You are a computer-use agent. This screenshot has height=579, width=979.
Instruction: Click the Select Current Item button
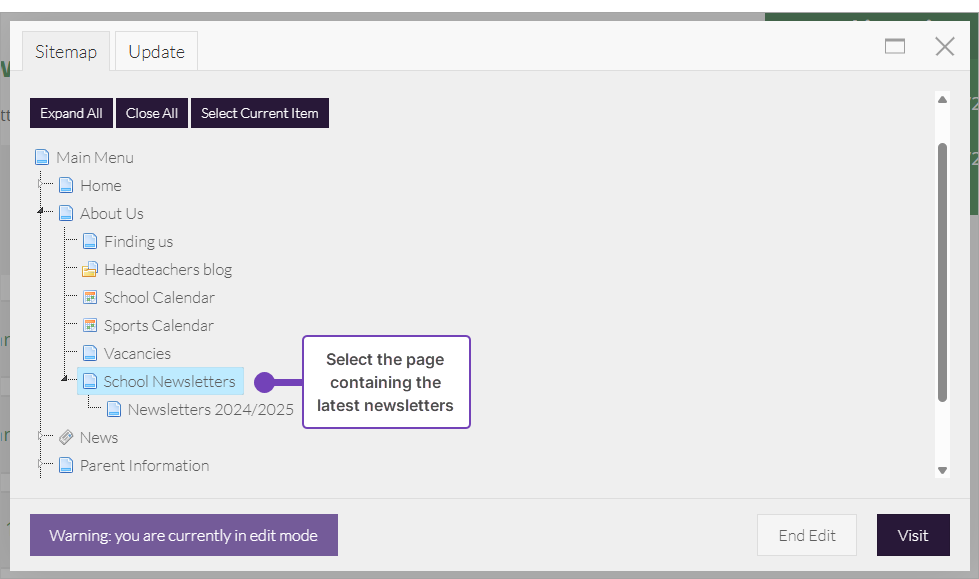[x=259, y=113]
